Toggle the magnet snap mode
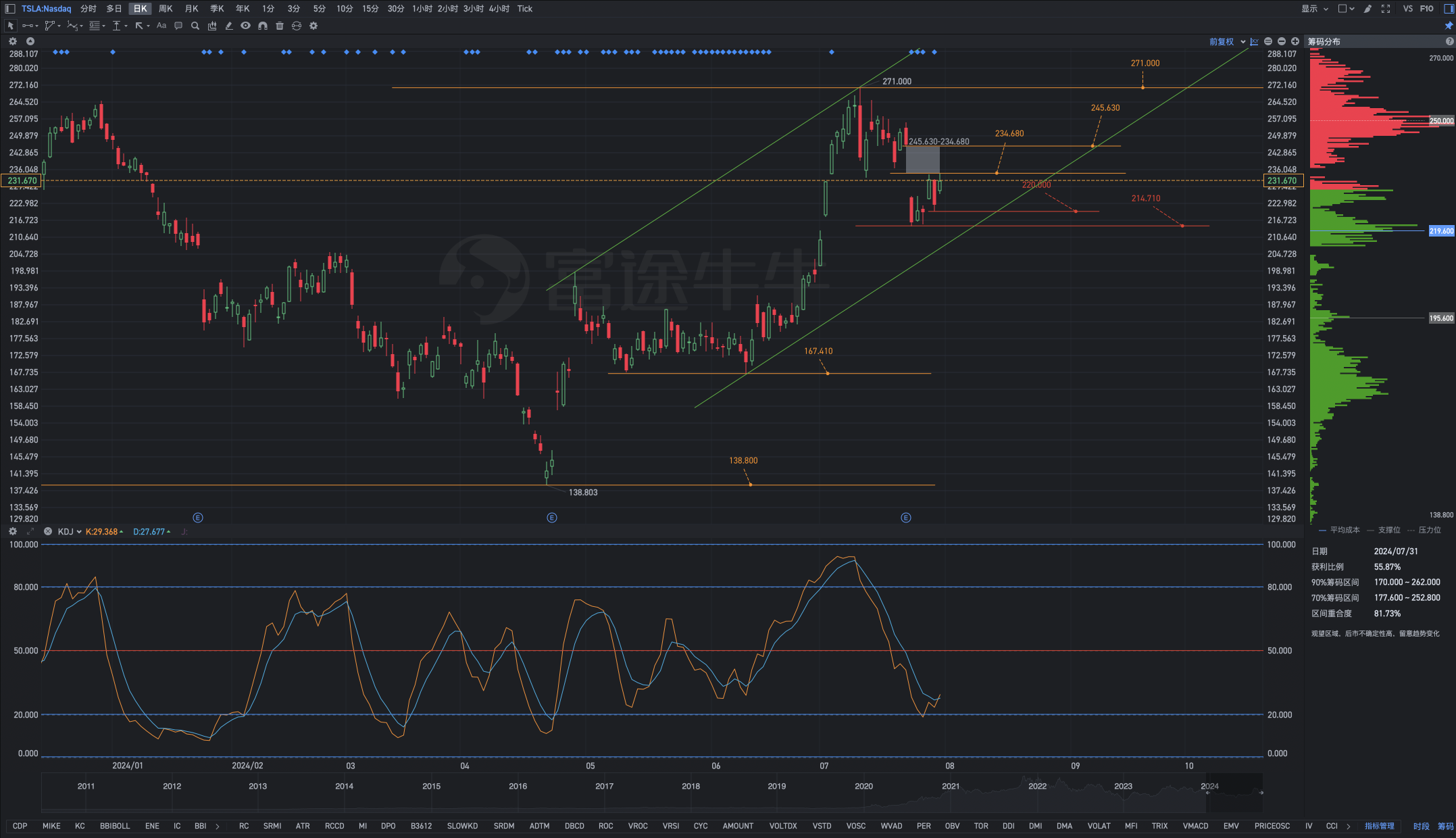The width and height of the screenshot is (1456, 838). click(x=263, y=26)
